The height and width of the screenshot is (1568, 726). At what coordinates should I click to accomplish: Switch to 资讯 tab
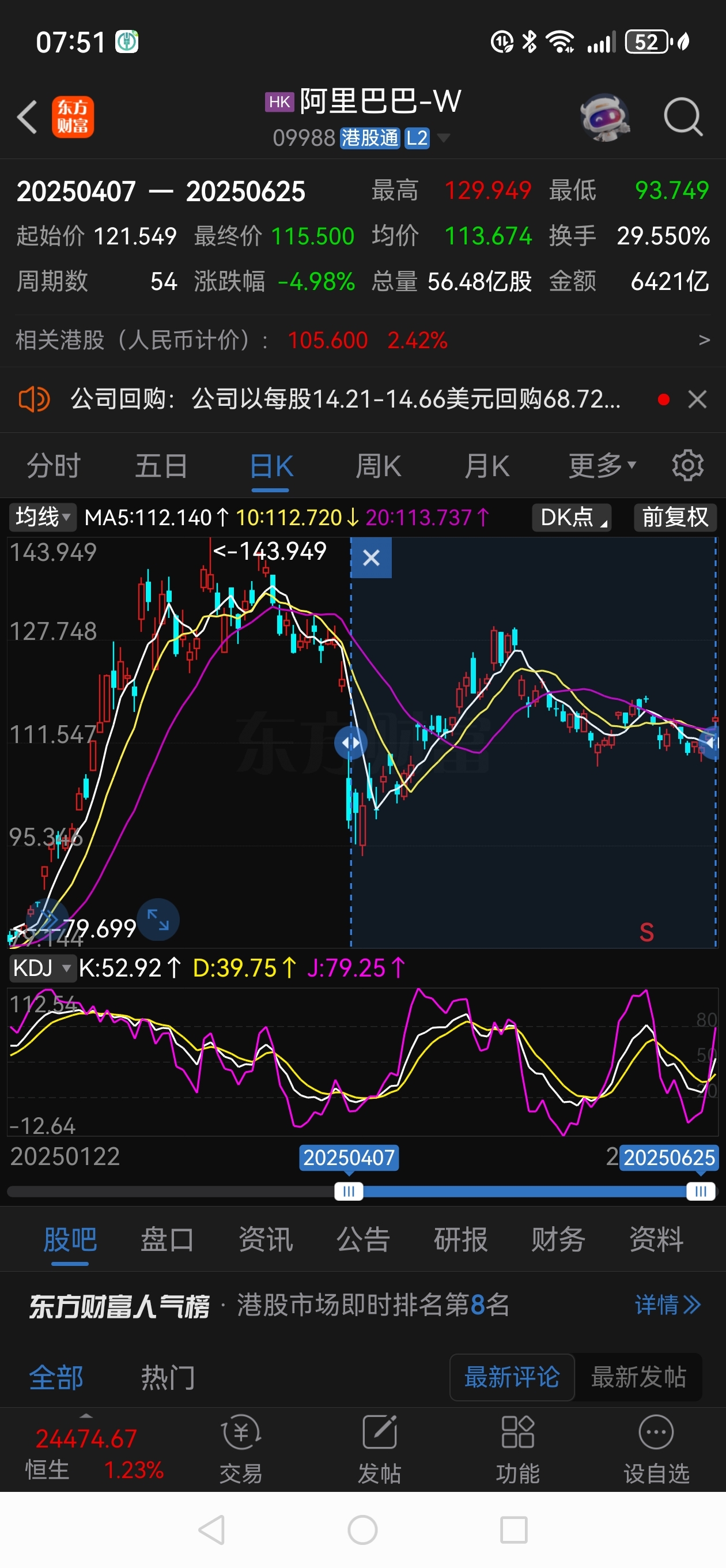pyautogui.click(x=265, y=1240)
